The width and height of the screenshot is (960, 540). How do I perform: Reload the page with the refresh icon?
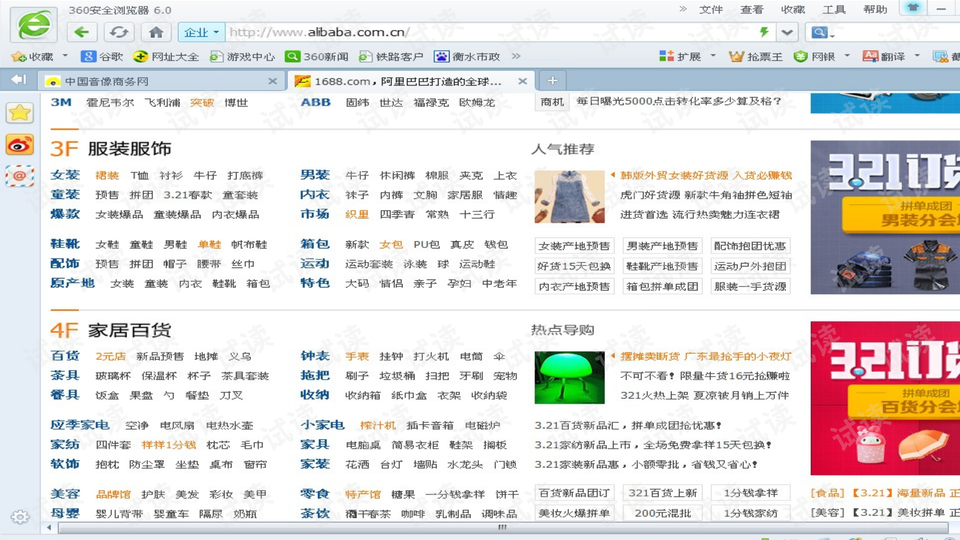click(119, 32)
